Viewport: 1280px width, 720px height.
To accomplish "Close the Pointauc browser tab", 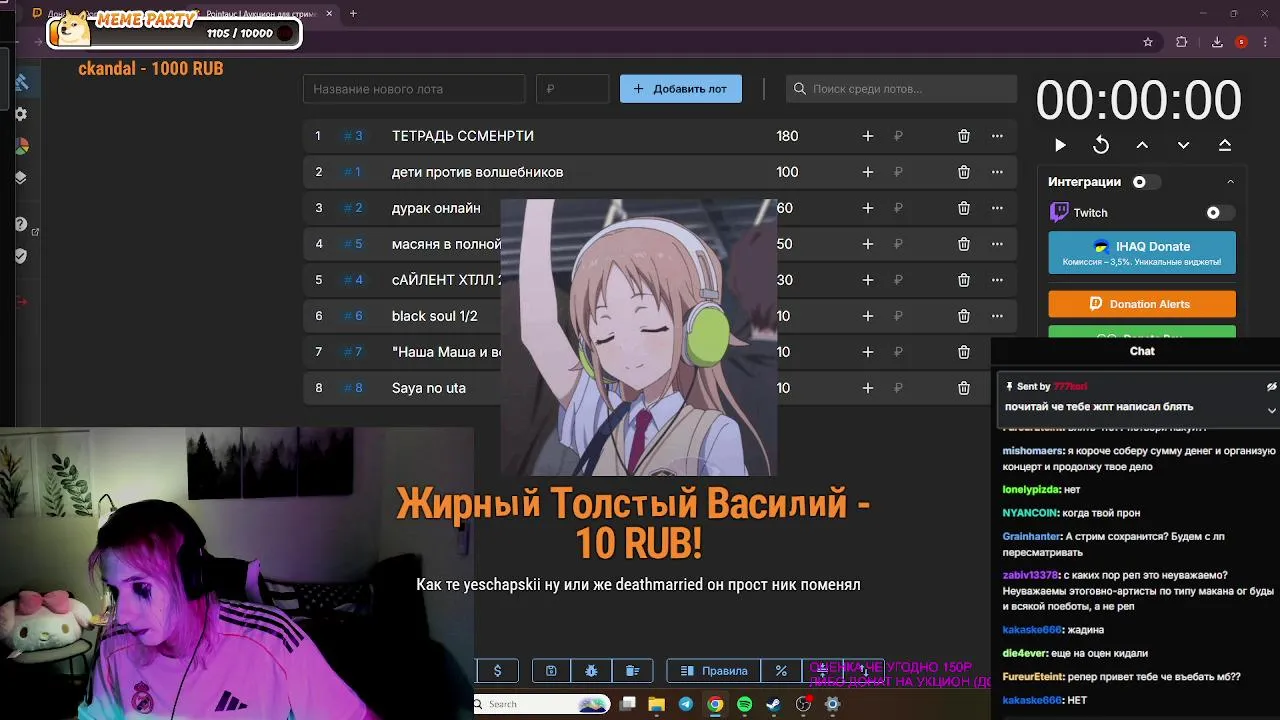I will (x=329, y=14).
